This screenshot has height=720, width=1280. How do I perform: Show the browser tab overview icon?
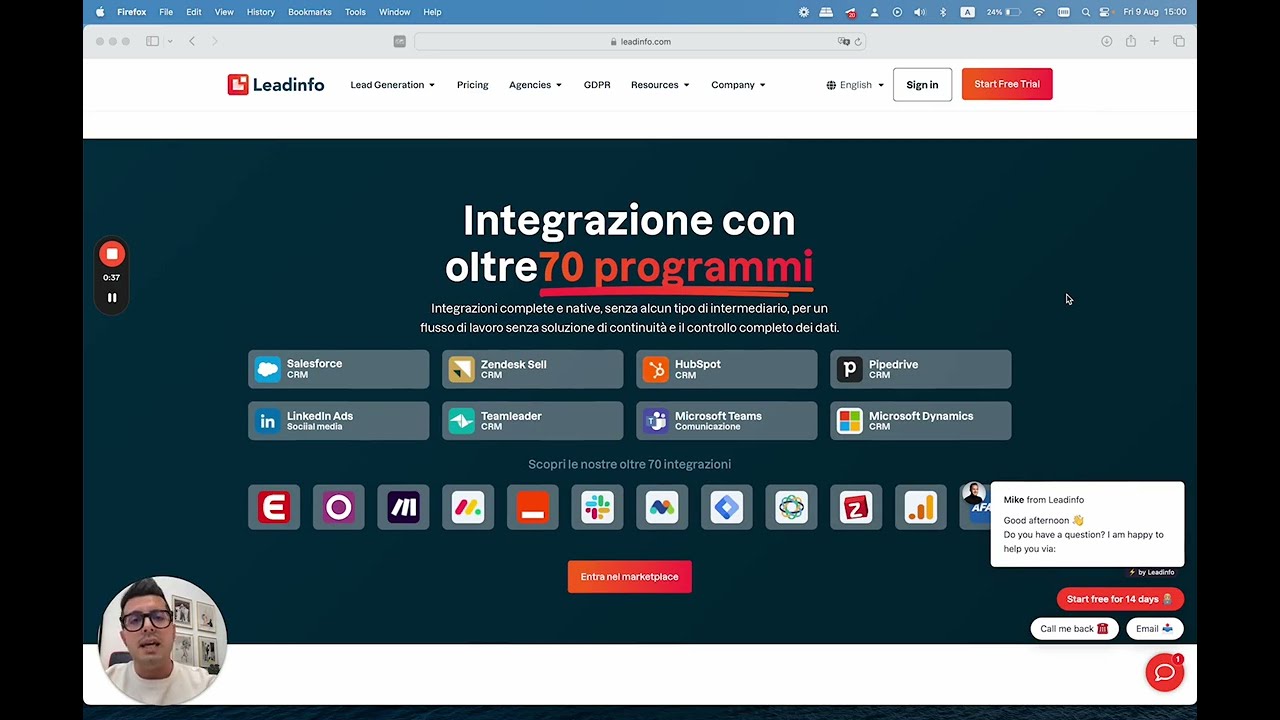1179,41
